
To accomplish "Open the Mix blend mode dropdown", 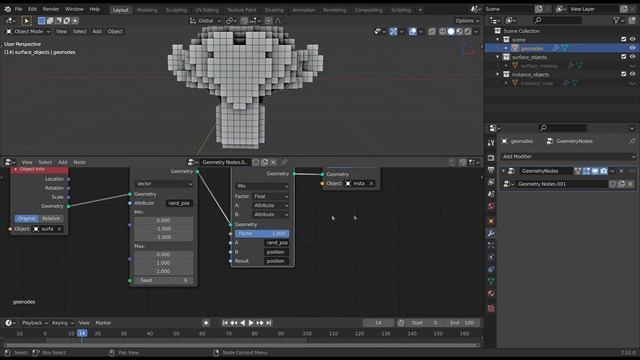I will pos(262,186).
